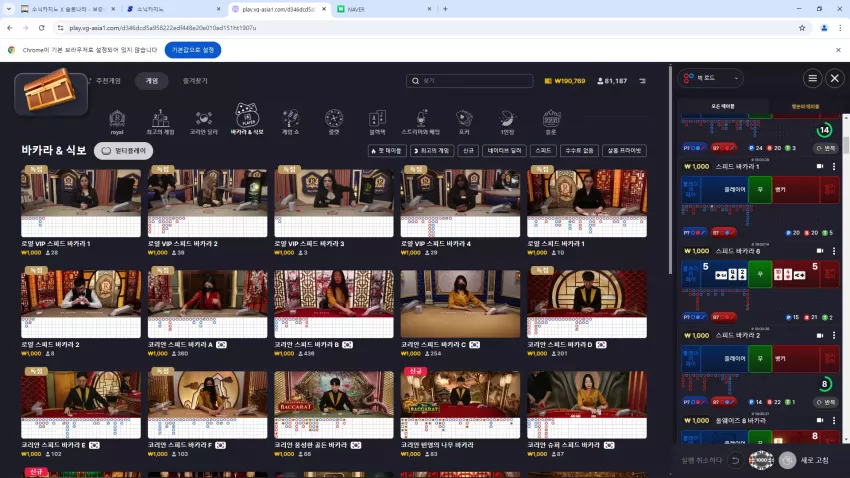Viewport: 850px width, 478px height.
Task: Open menu icon beside the player count
Action: [642, 81]
